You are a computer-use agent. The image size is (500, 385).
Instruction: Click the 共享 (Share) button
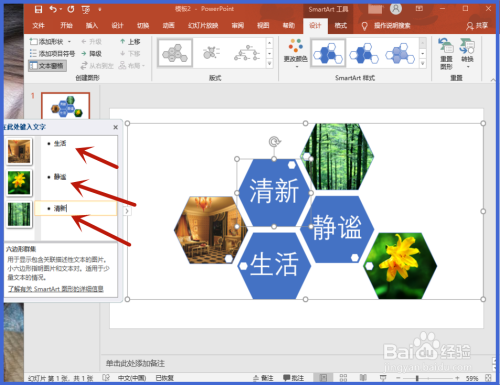tap(477, 26)
